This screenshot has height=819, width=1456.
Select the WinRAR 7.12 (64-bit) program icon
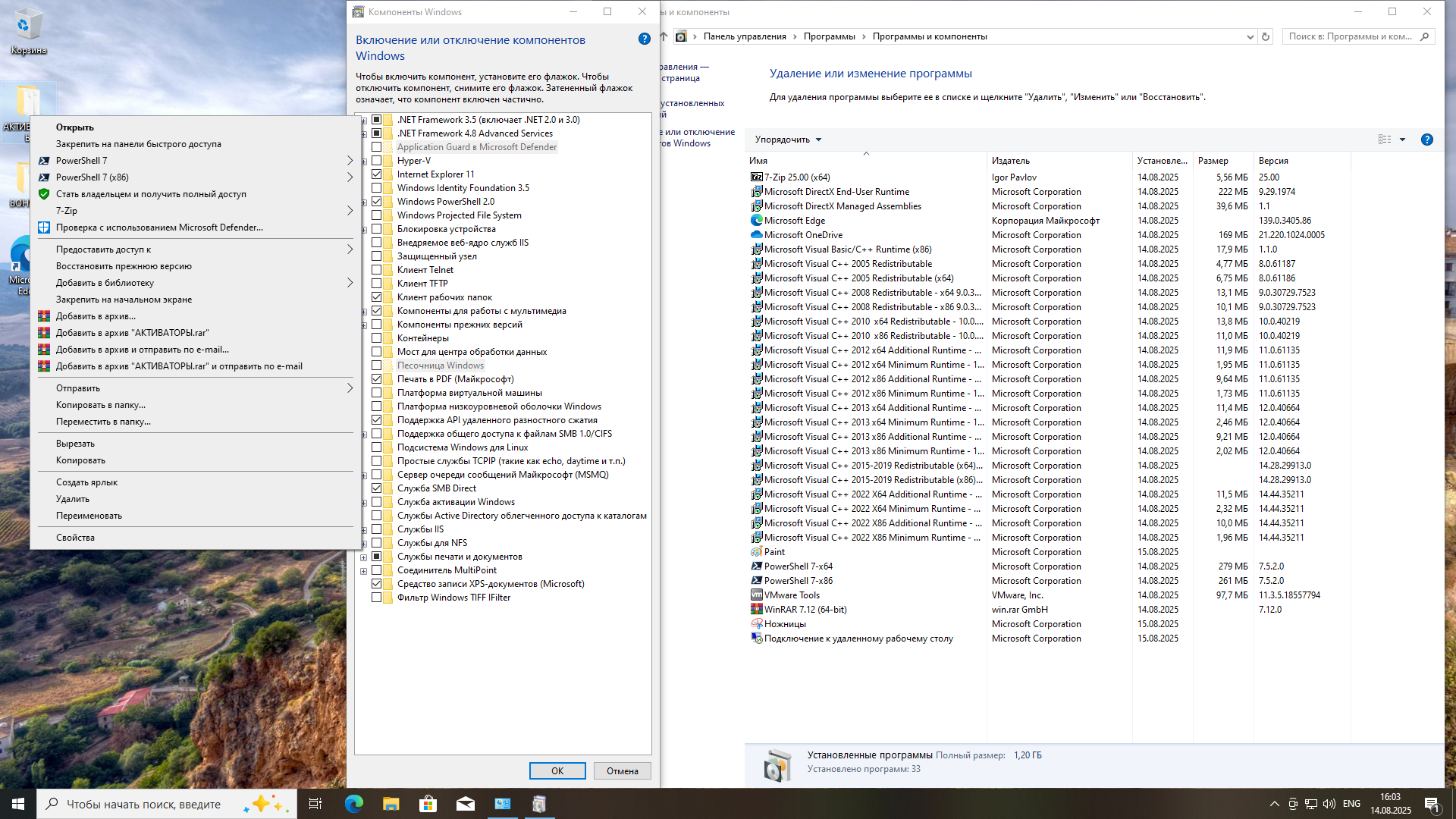tap(756, 610)
